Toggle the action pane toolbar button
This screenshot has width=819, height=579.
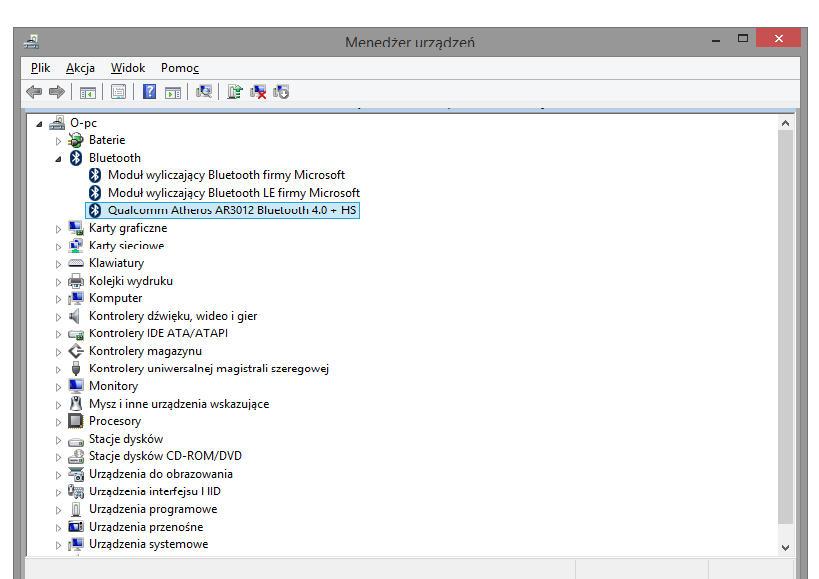point(173,93)
